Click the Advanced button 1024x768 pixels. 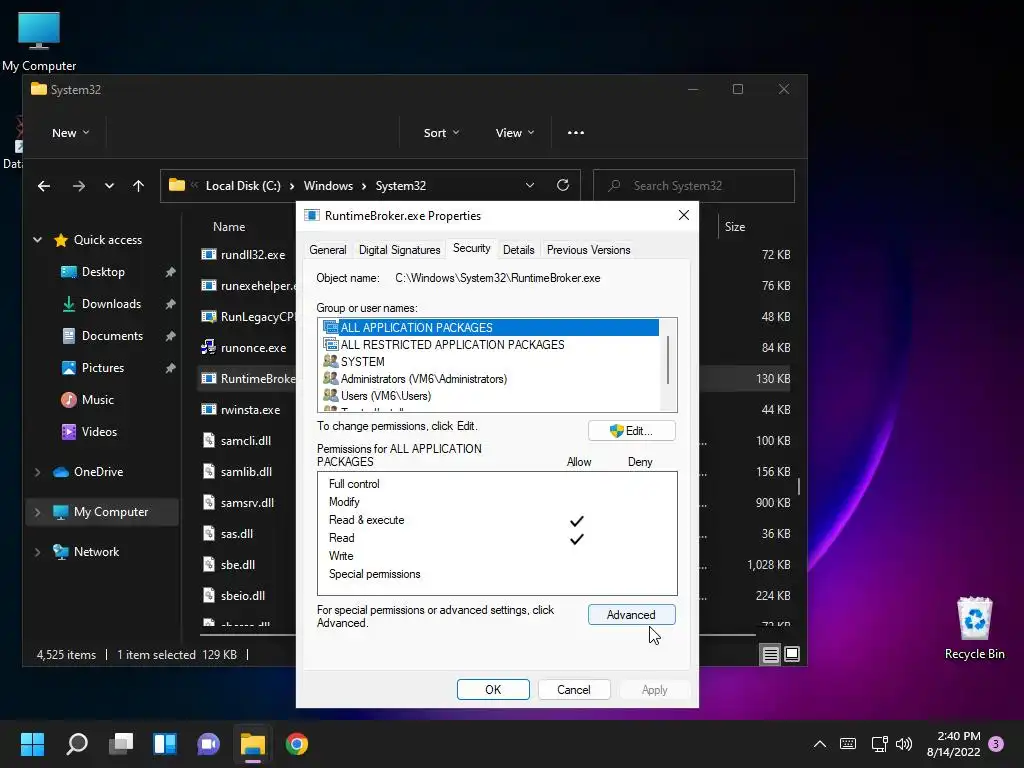pos(632,615)
